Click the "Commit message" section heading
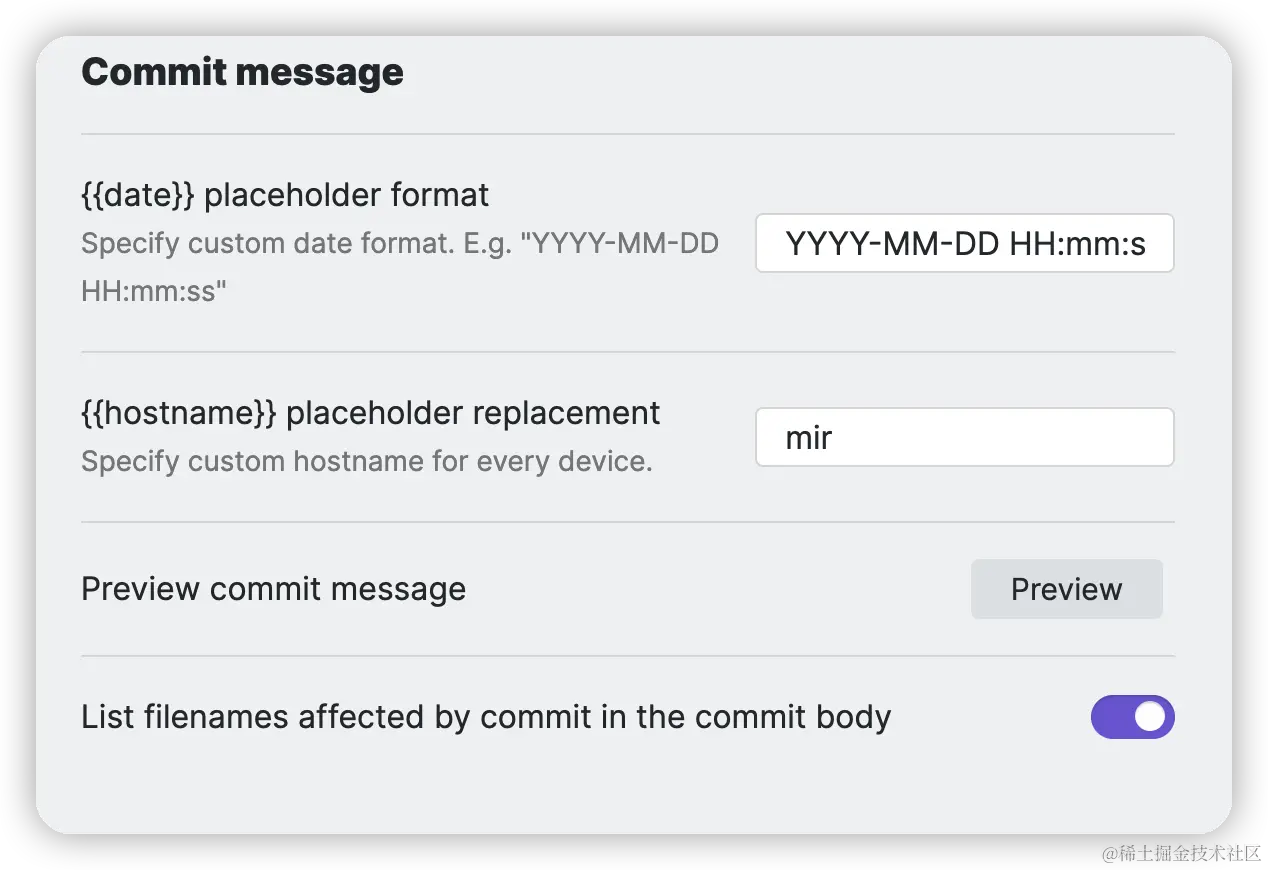 pyautogui.click(x=242, y=72)
